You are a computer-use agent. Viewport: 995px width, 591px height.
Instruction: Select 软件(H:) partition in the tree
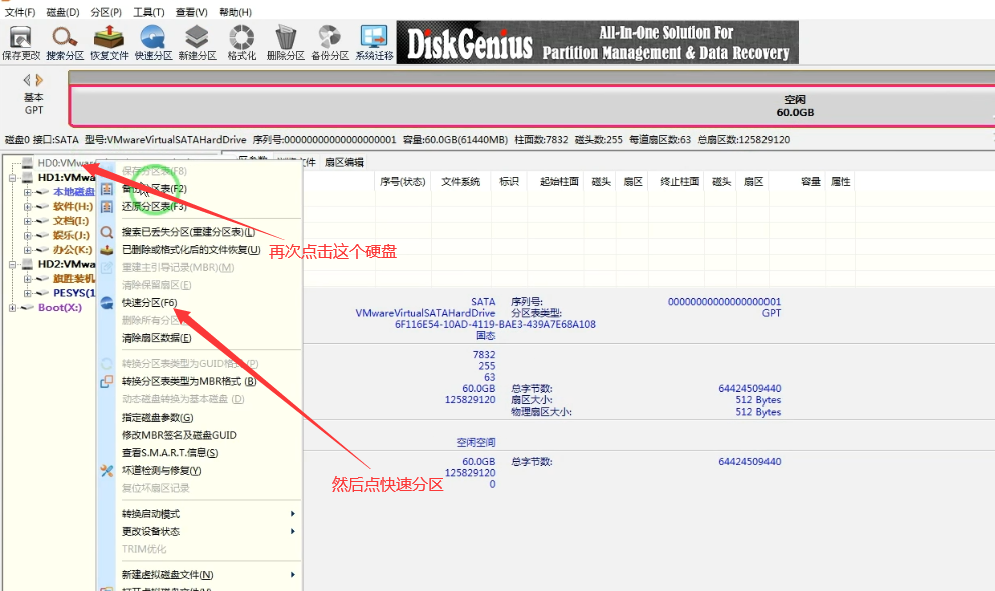coord(73,206)
